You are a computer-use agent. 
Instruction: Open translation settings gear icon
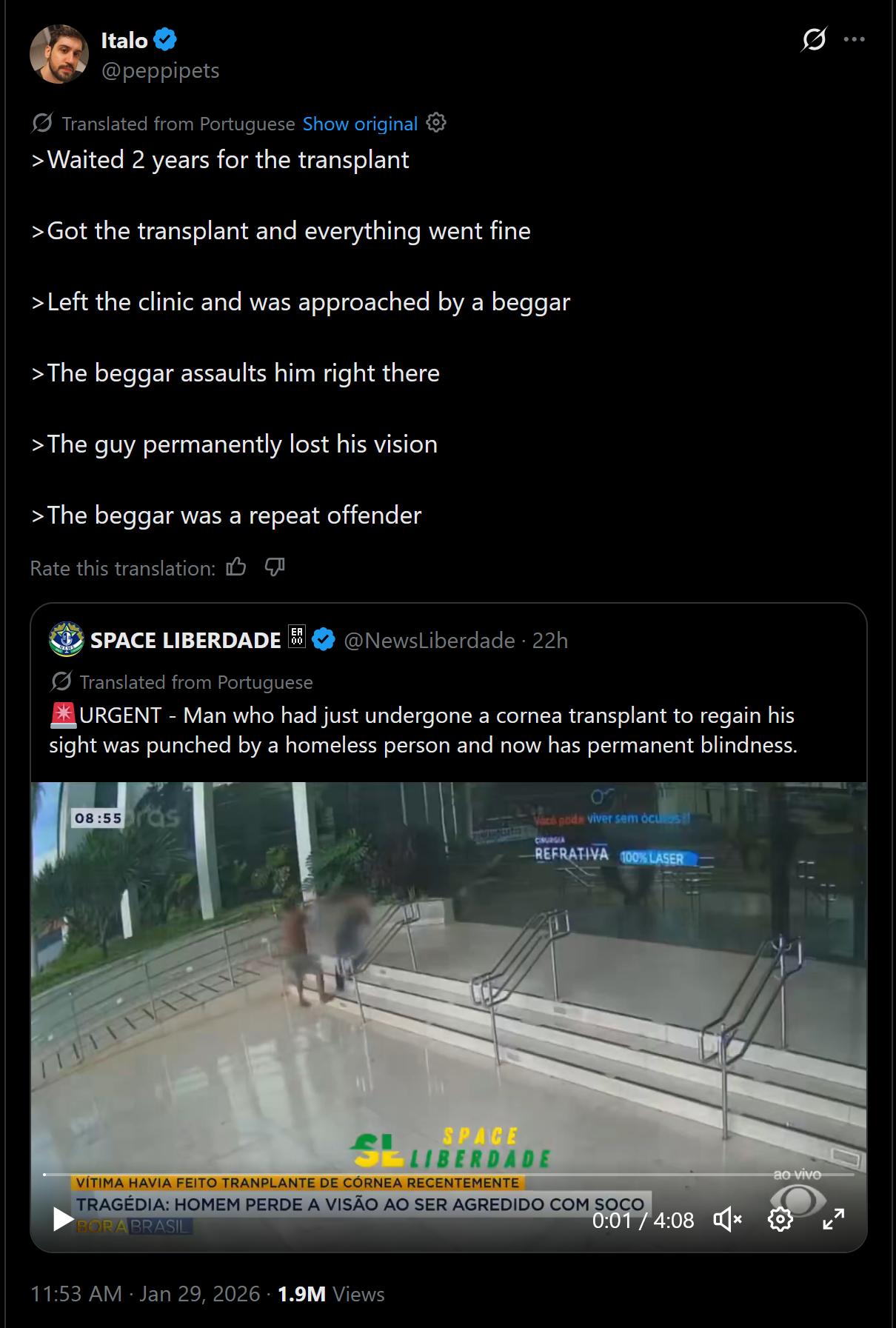(x=436, y=123)
